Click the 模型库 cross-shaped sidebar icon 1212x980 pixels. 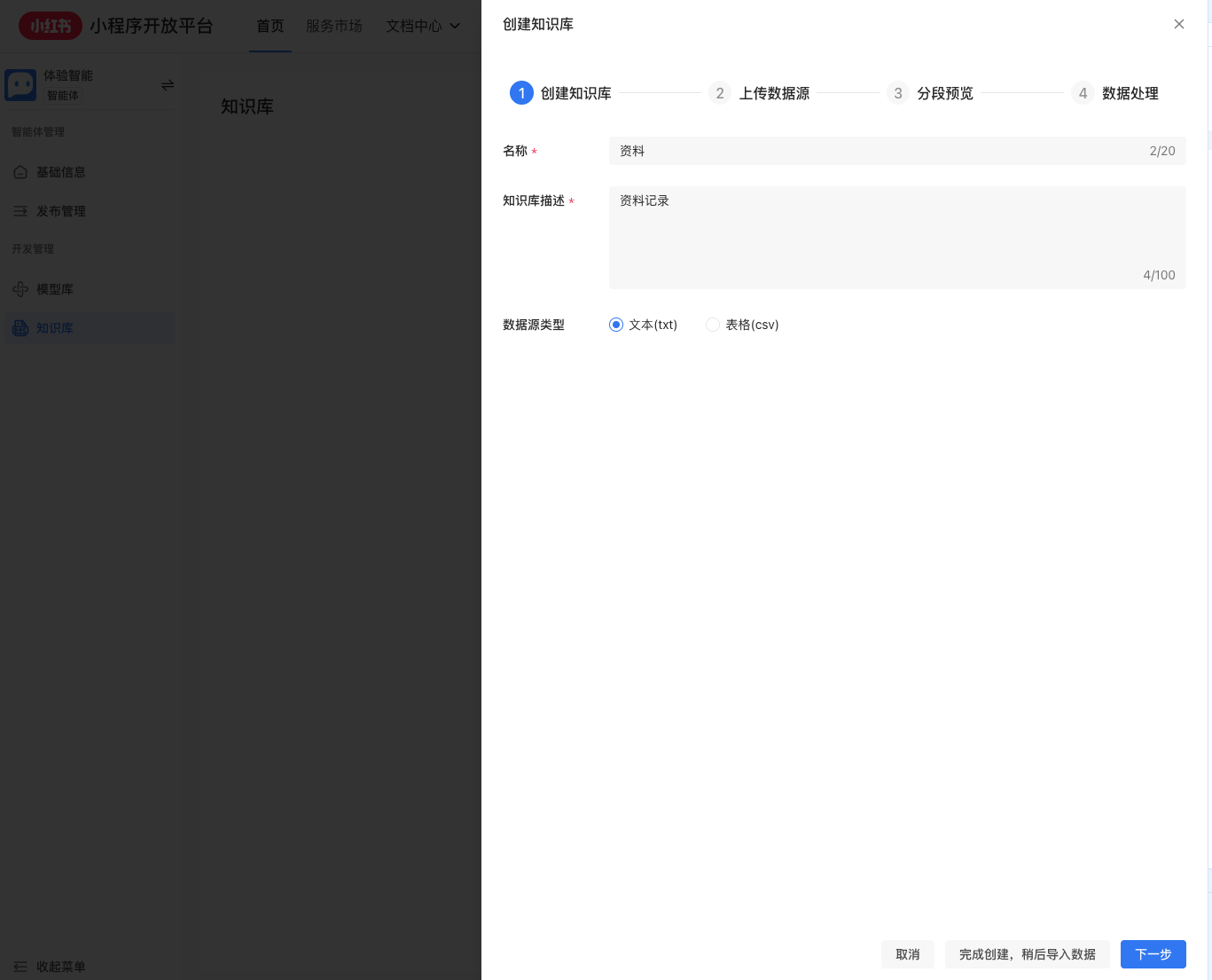(x=20, y=289)
